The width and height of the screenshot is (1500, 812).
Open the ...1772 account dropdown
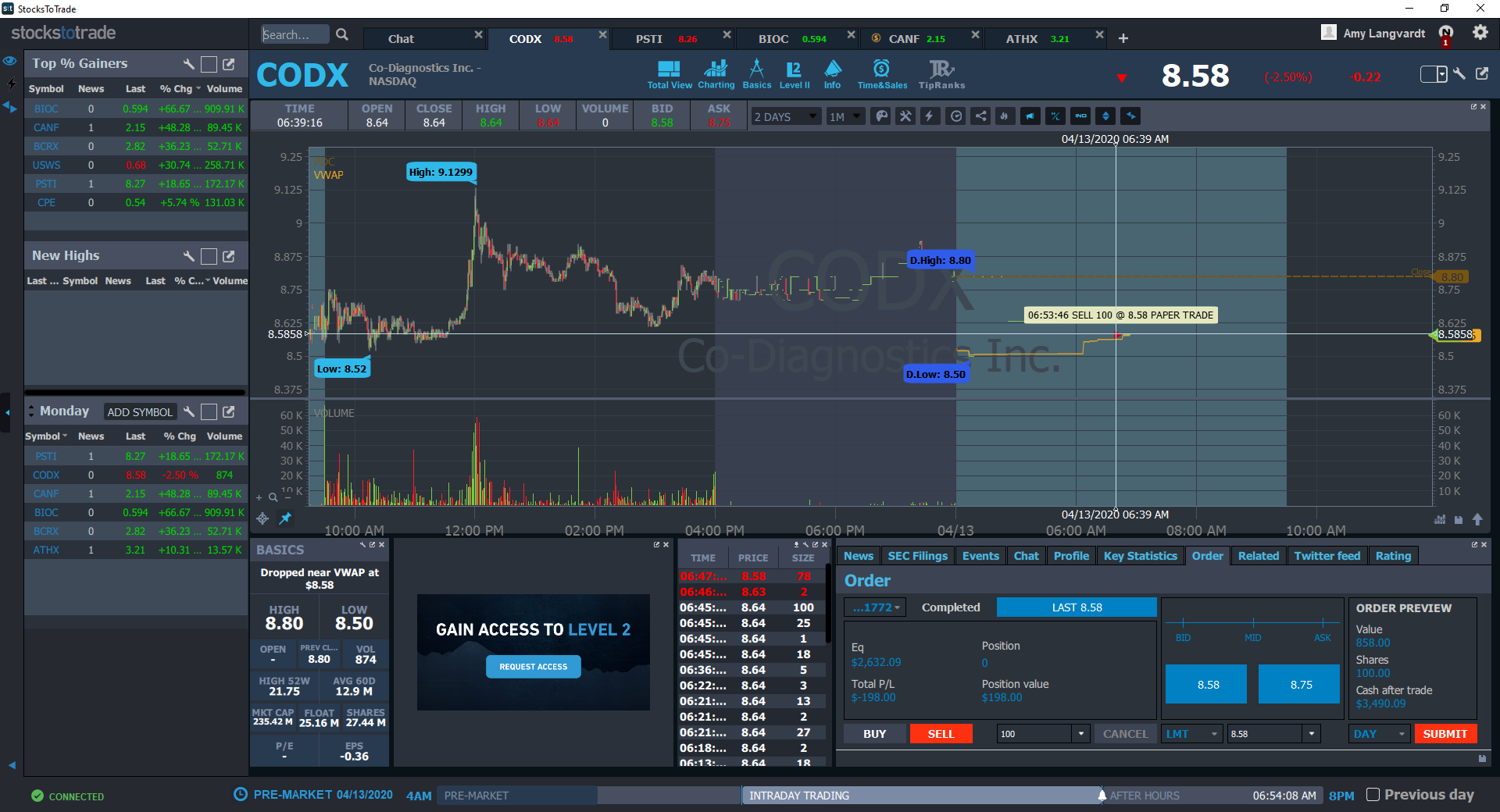pyautogui.click(x=876, y=607)
